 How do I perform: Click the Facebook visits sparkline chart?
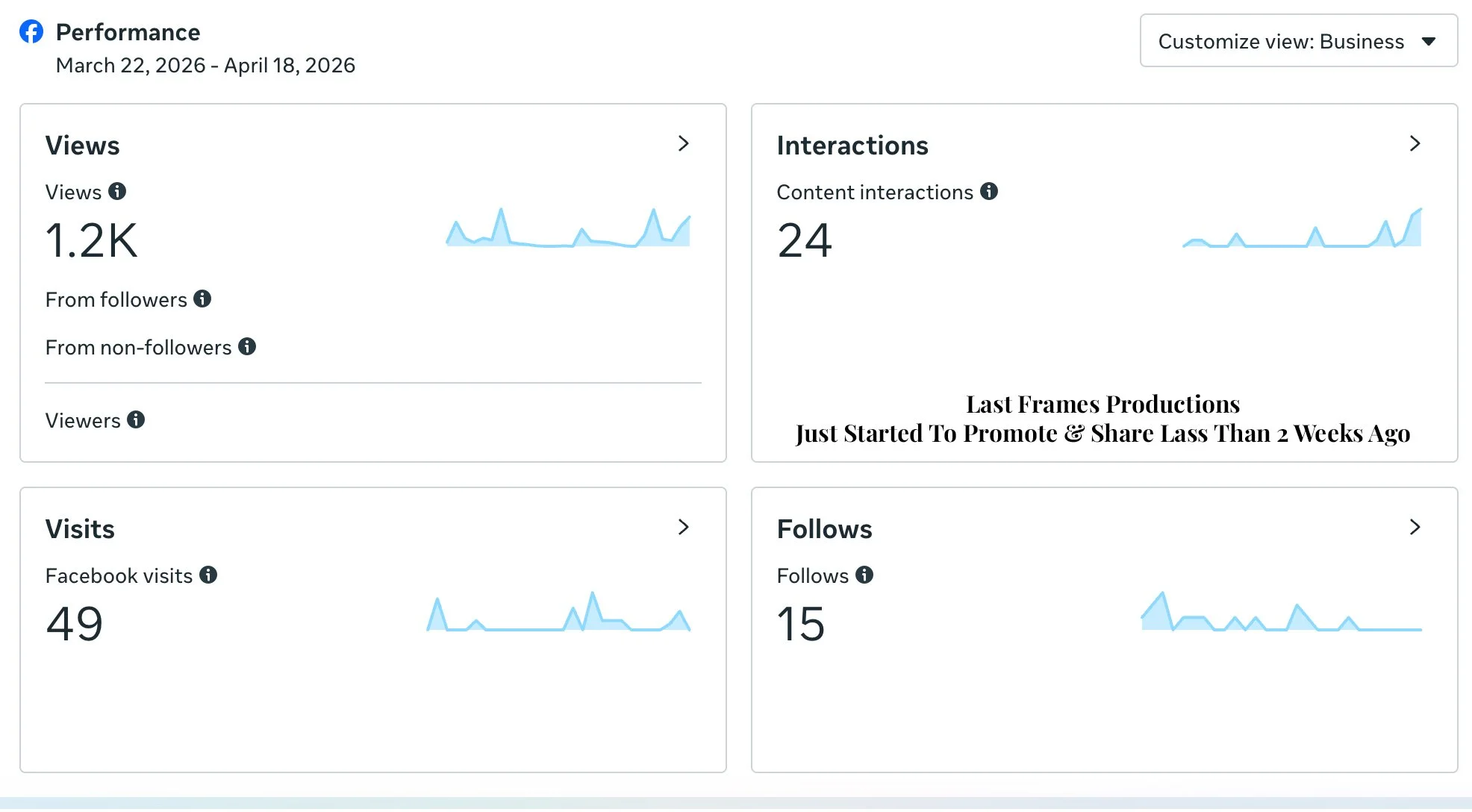pos(558,614)
